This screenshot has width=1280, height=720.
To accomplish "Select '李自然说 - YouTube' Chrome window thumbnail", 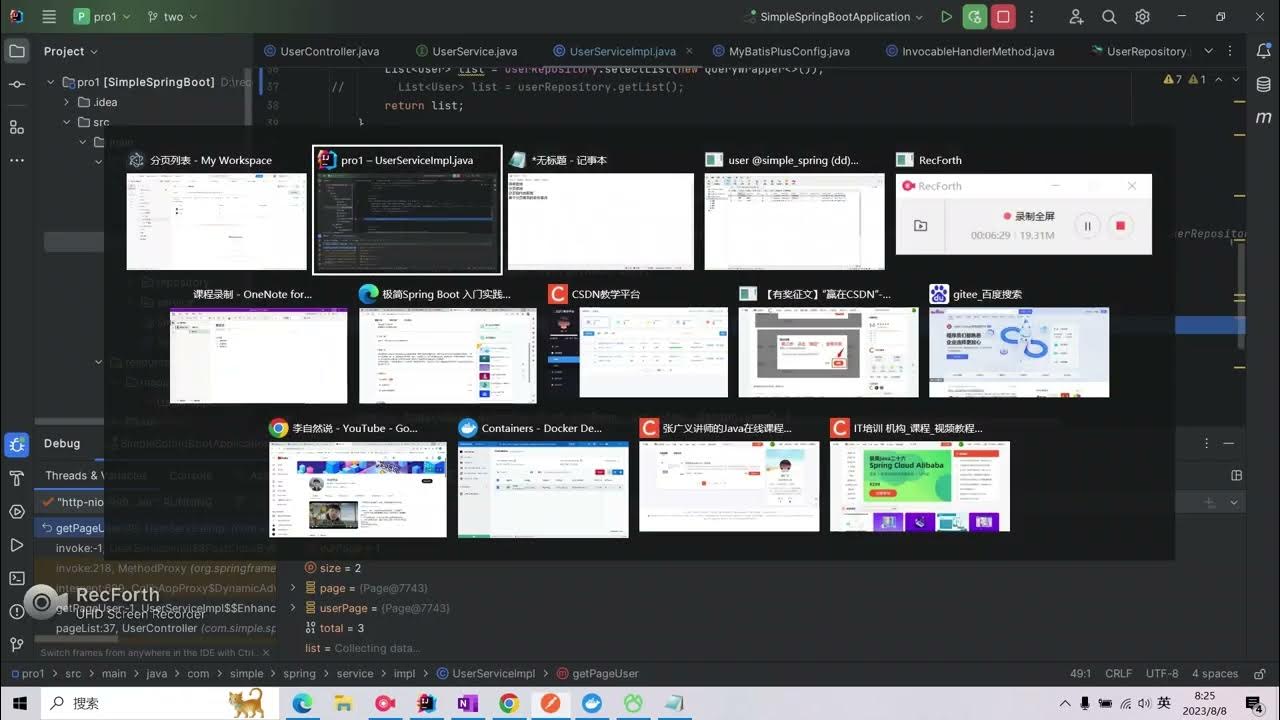I will pyautogui.click(x=357, y=478).
